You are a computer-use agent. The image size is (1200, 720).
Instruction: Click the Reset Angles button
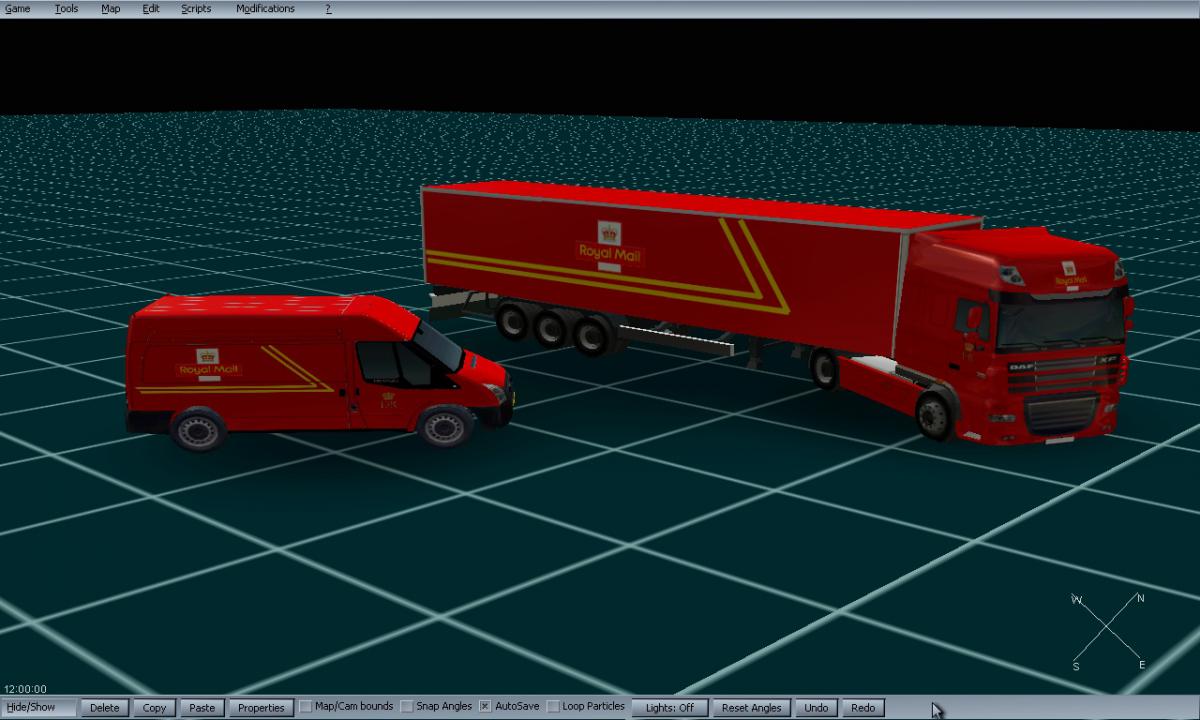pyautogui.click(x=752, y=708)
